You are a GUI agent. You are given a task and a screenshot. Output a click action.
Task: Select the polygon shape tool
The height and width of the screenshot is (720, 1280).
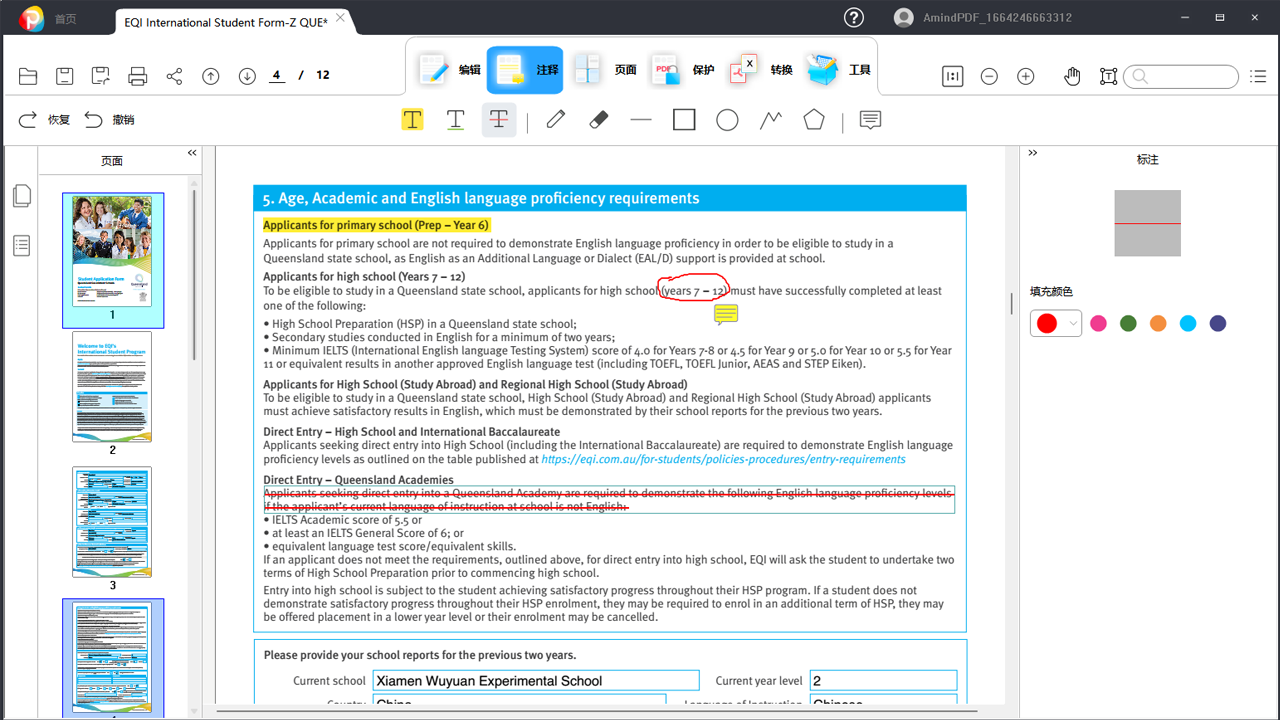point(814,120)
